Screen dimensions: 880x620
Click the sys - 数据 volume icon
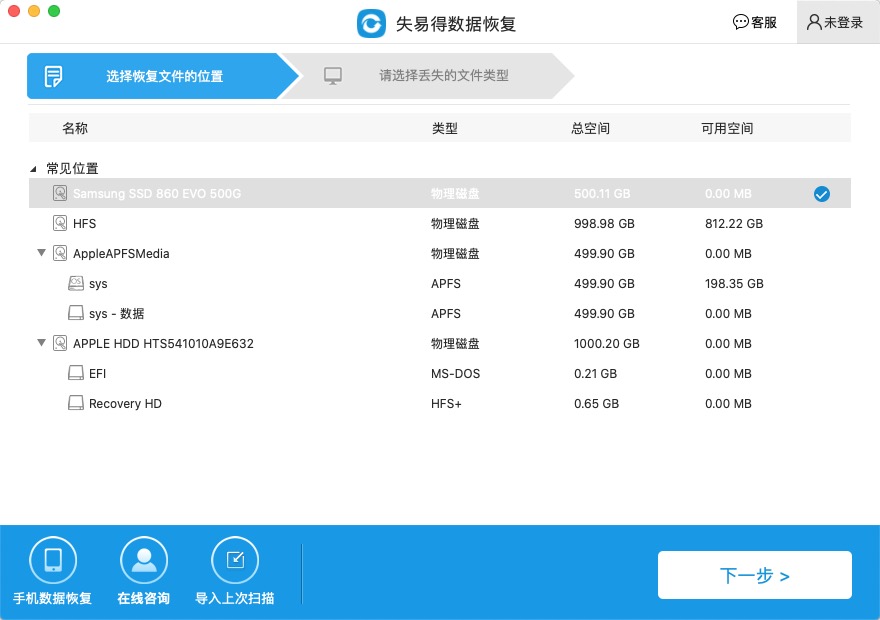[x=76, y=313]
